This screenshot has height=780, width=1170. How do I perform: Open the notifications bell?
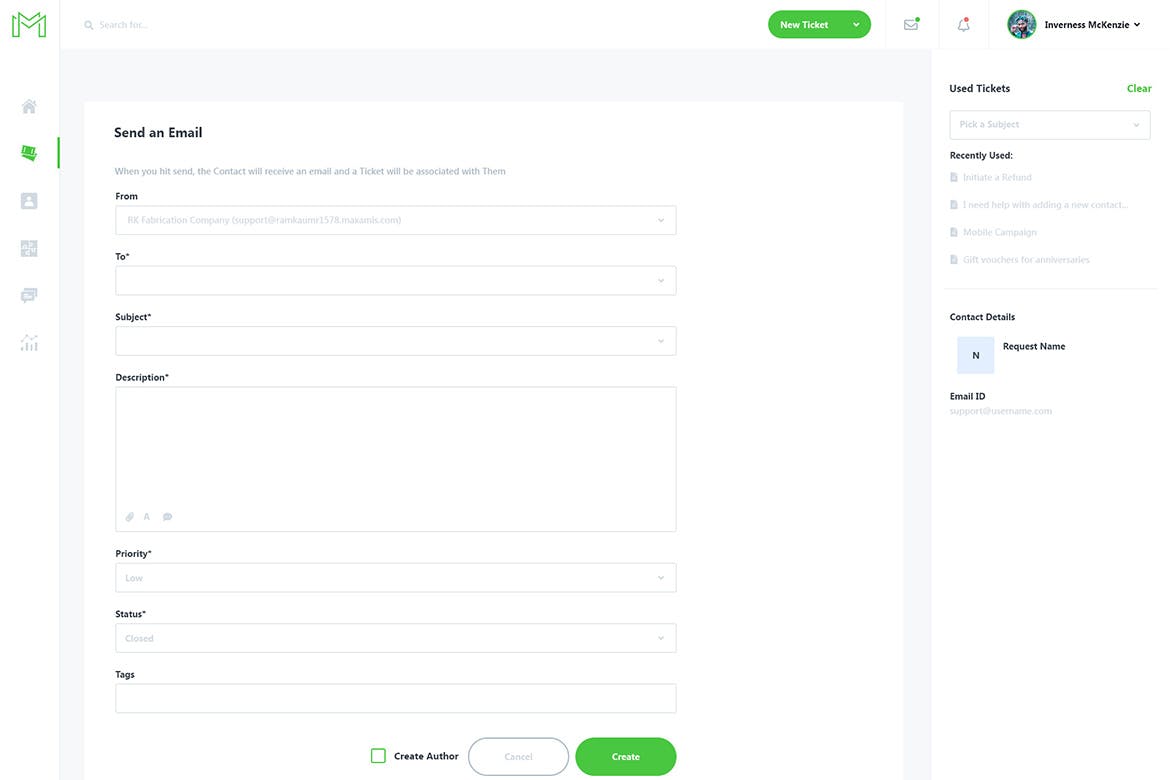pos(963,25)
